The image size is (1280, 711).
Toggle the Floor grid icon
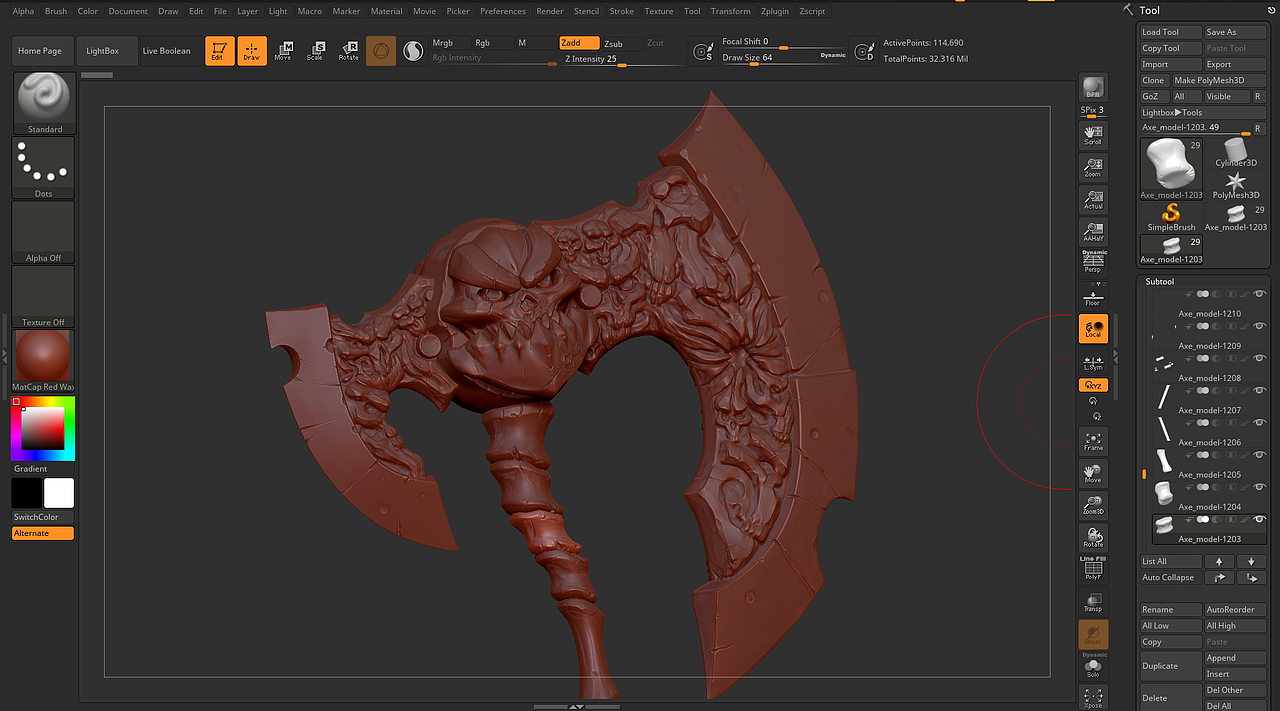tap(1093, 297)
